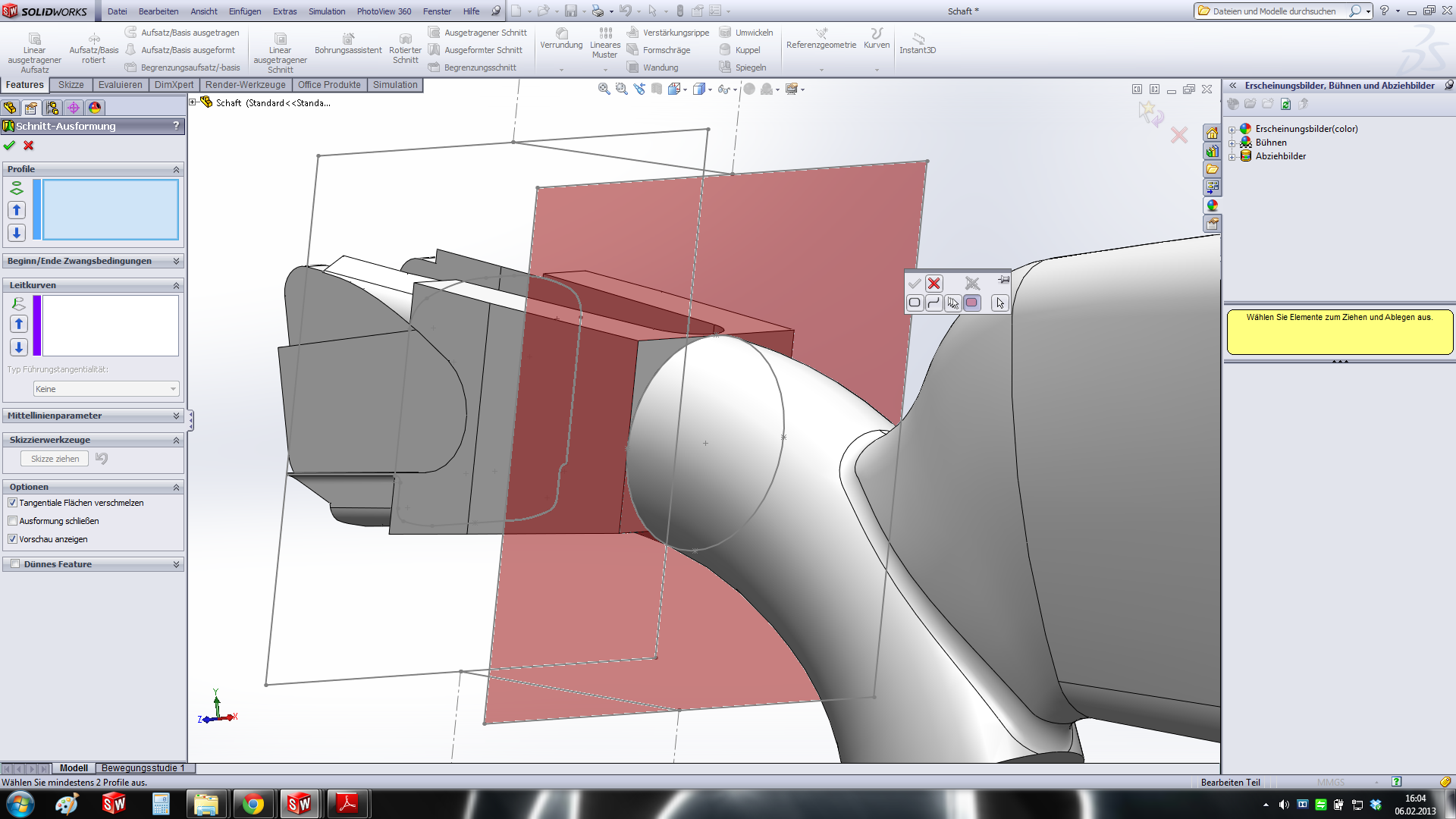
Task: Expand the Erscheinungsbilder(color) tree node
Action: pos(1232,130)
